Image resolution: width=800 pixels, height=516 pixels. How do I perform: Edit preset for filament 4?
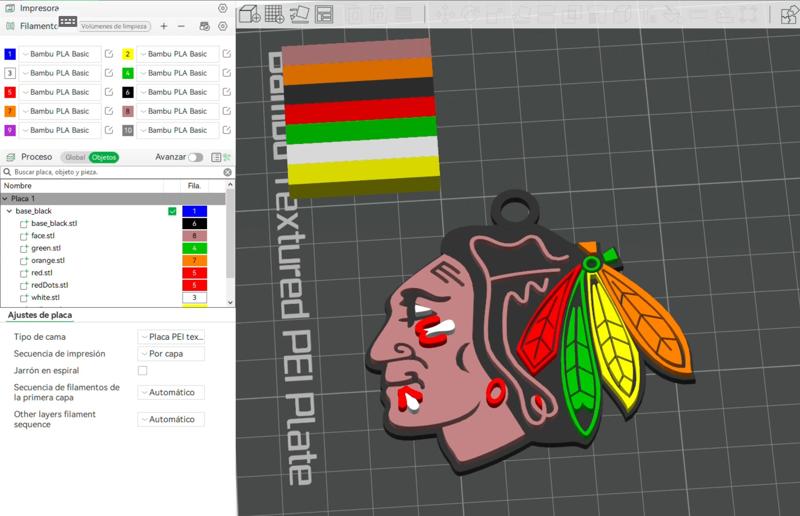(x=227, y=73)
